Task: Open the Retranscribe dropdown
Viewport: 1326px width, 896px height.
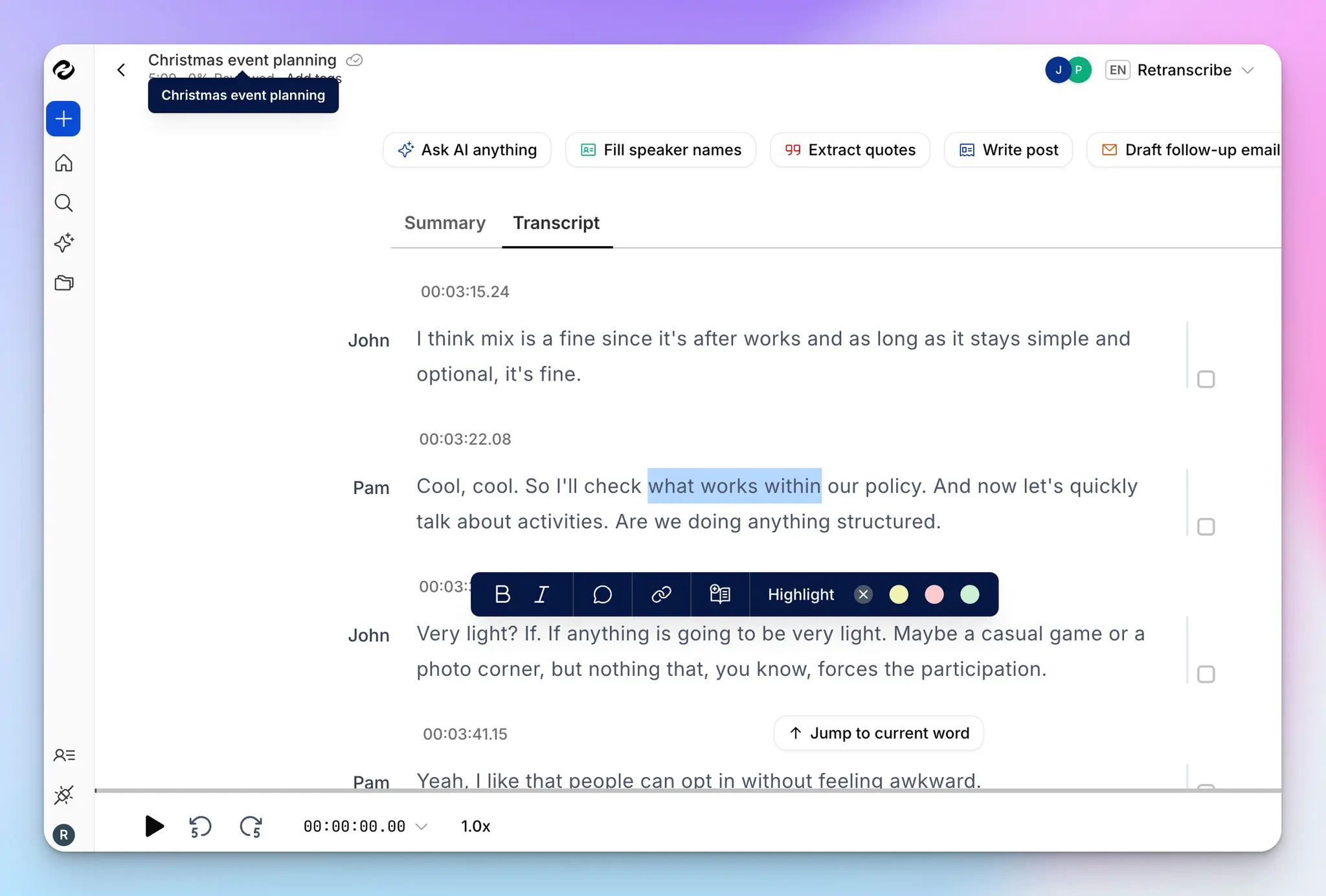Action: point(1249,70)
